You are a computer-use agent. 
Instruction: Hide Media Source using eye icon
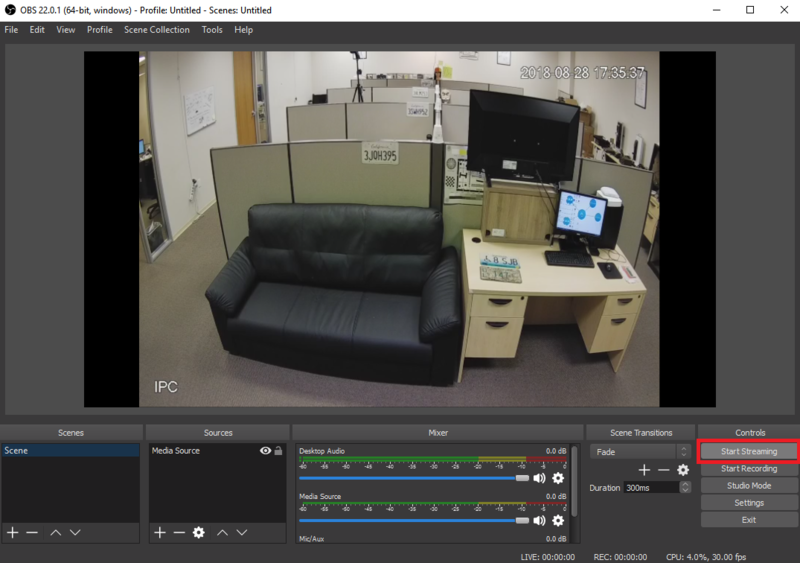[x=265, y=451]
